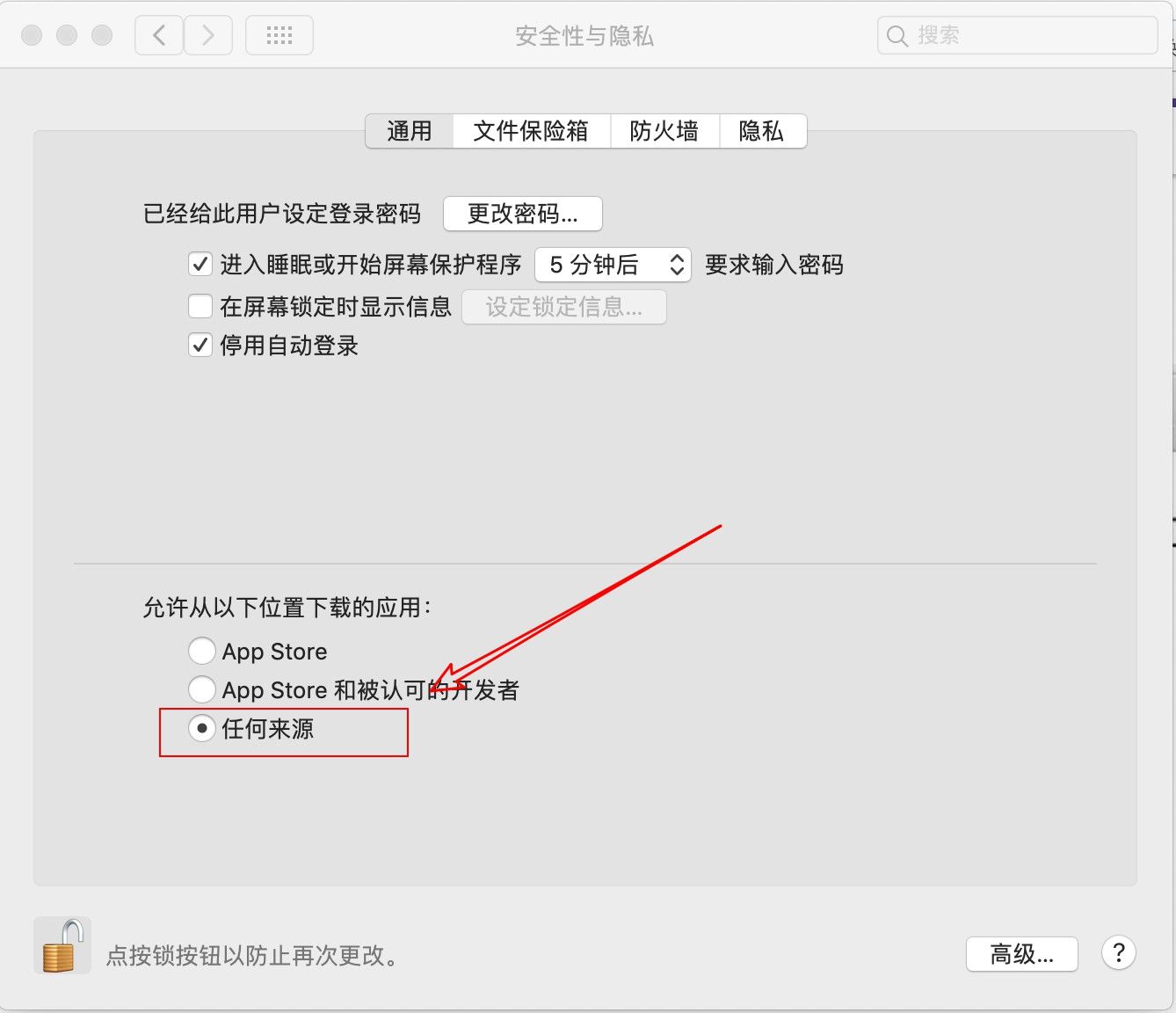Click the 允许从以下位置下载的应用 heading
The width and height of the screenshot is (1176, 1013).
pyautogui.click(x=287, y=608)
